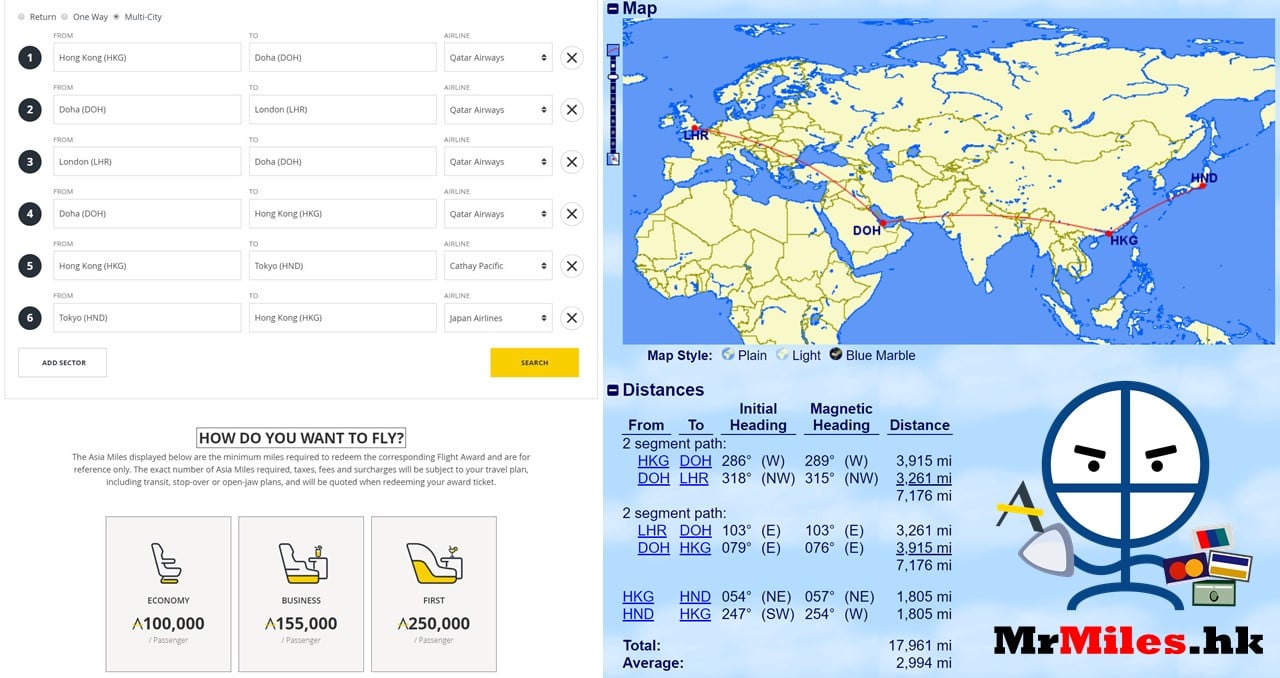Click the sector 3 number badge

click(x=30, y=162)
